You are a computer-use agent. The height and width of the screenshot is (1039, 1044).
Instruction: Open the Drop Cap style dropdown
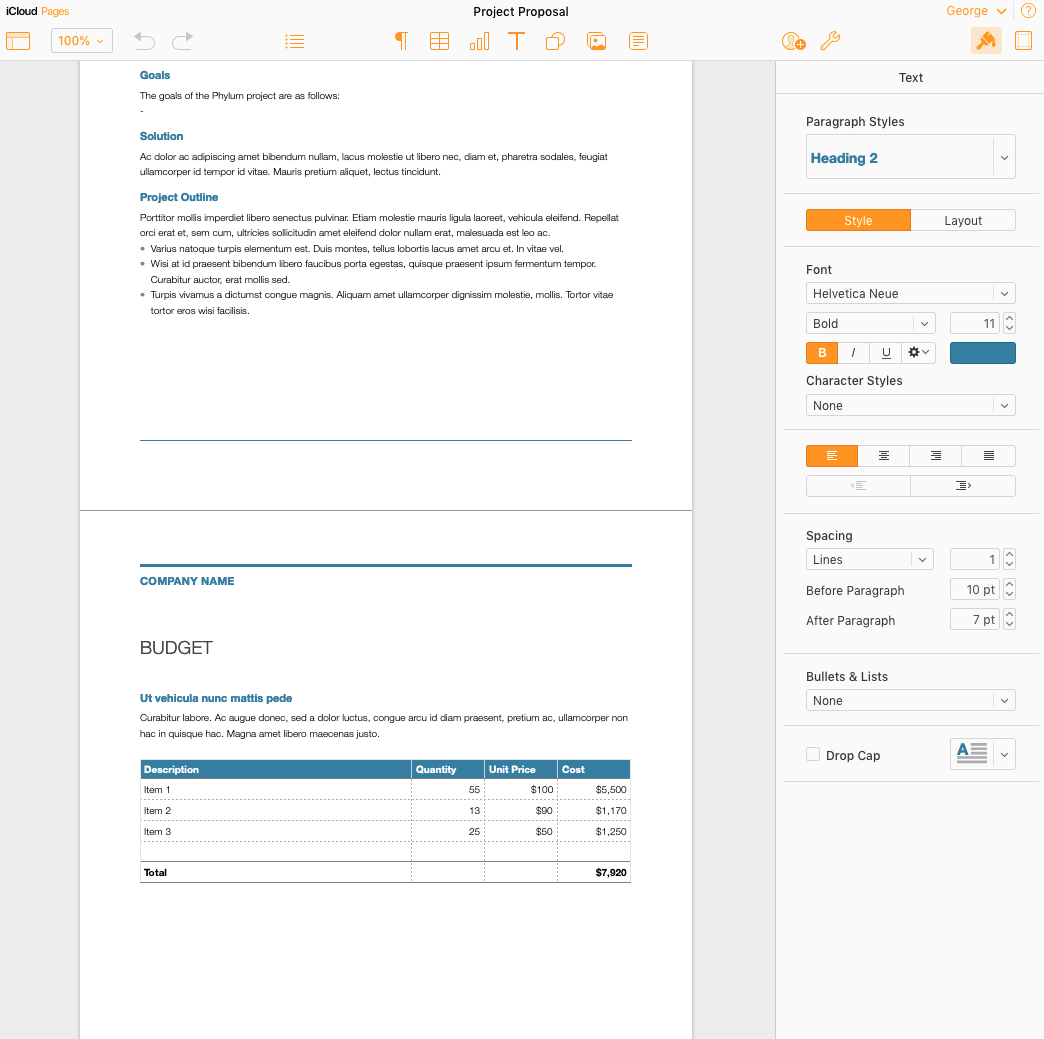(x=982, y=754)
